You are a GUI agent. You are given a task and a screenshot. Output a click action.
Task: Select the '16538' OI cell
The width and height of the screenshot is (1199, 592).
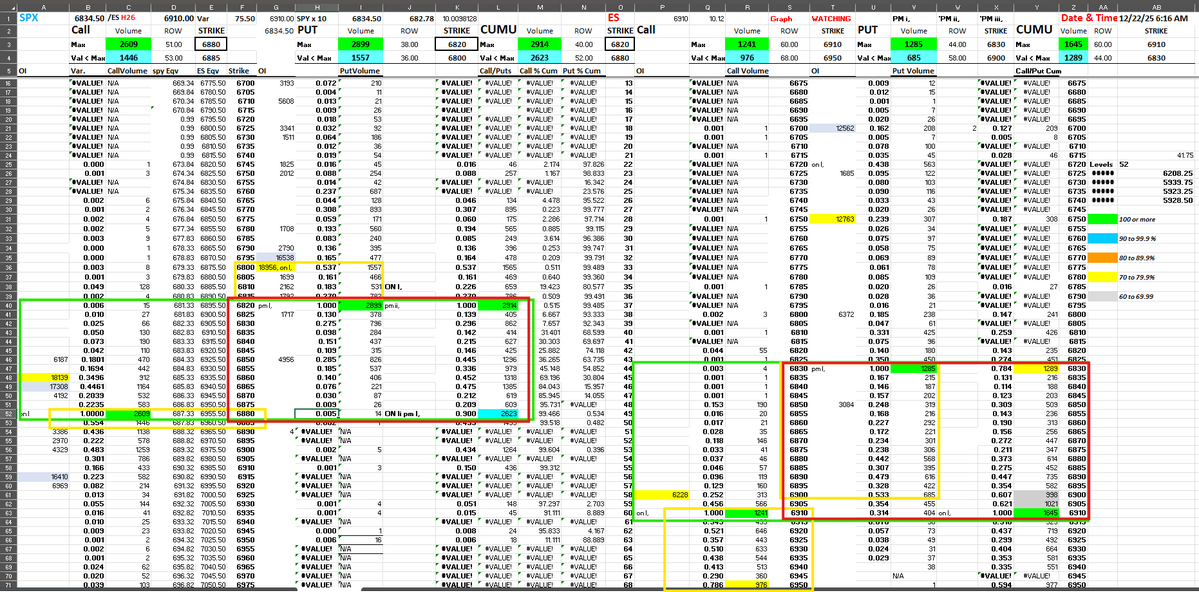275,259
